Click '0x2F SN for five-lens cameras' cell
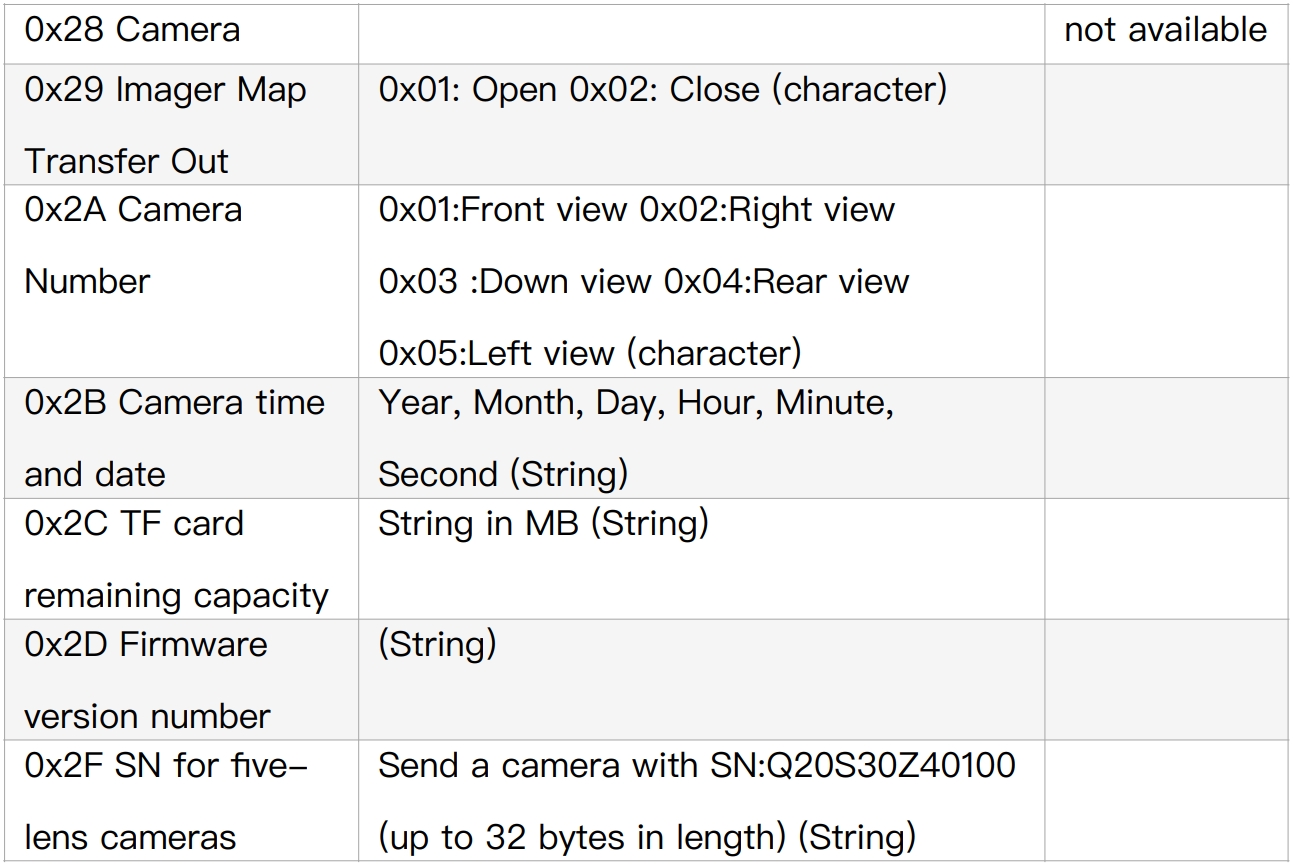This screenshot has height=864, width=1294. [166, 801]
